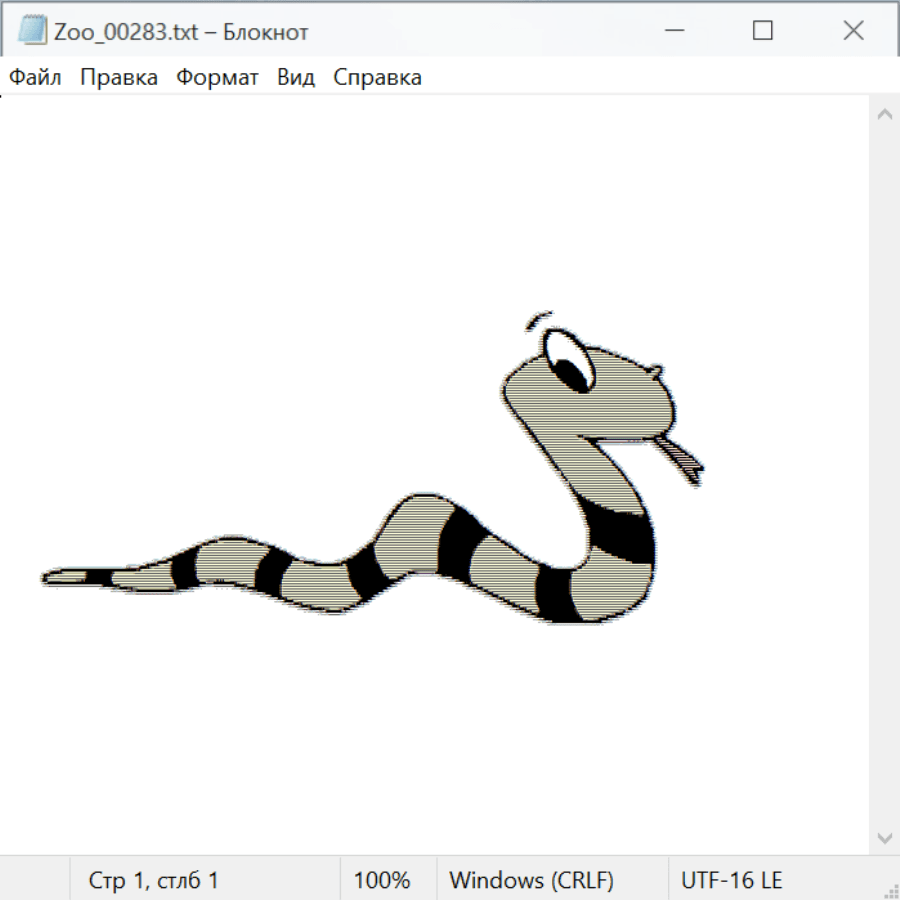Maximize the Блокнот window

pyautogui.click(x=763, y=31)
